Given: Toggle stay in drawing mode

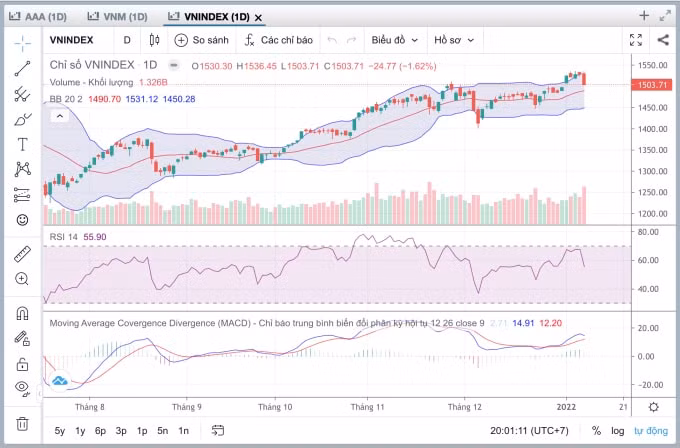Looking at the screenshot, I should [x=22, y=338].
